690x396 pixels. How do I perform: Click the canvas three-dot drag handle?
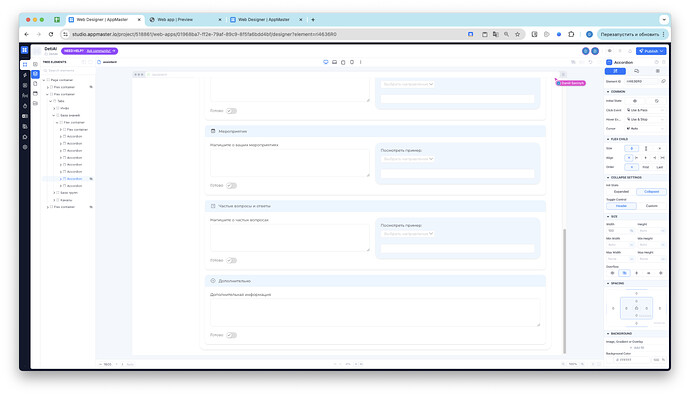click(139, 74)
